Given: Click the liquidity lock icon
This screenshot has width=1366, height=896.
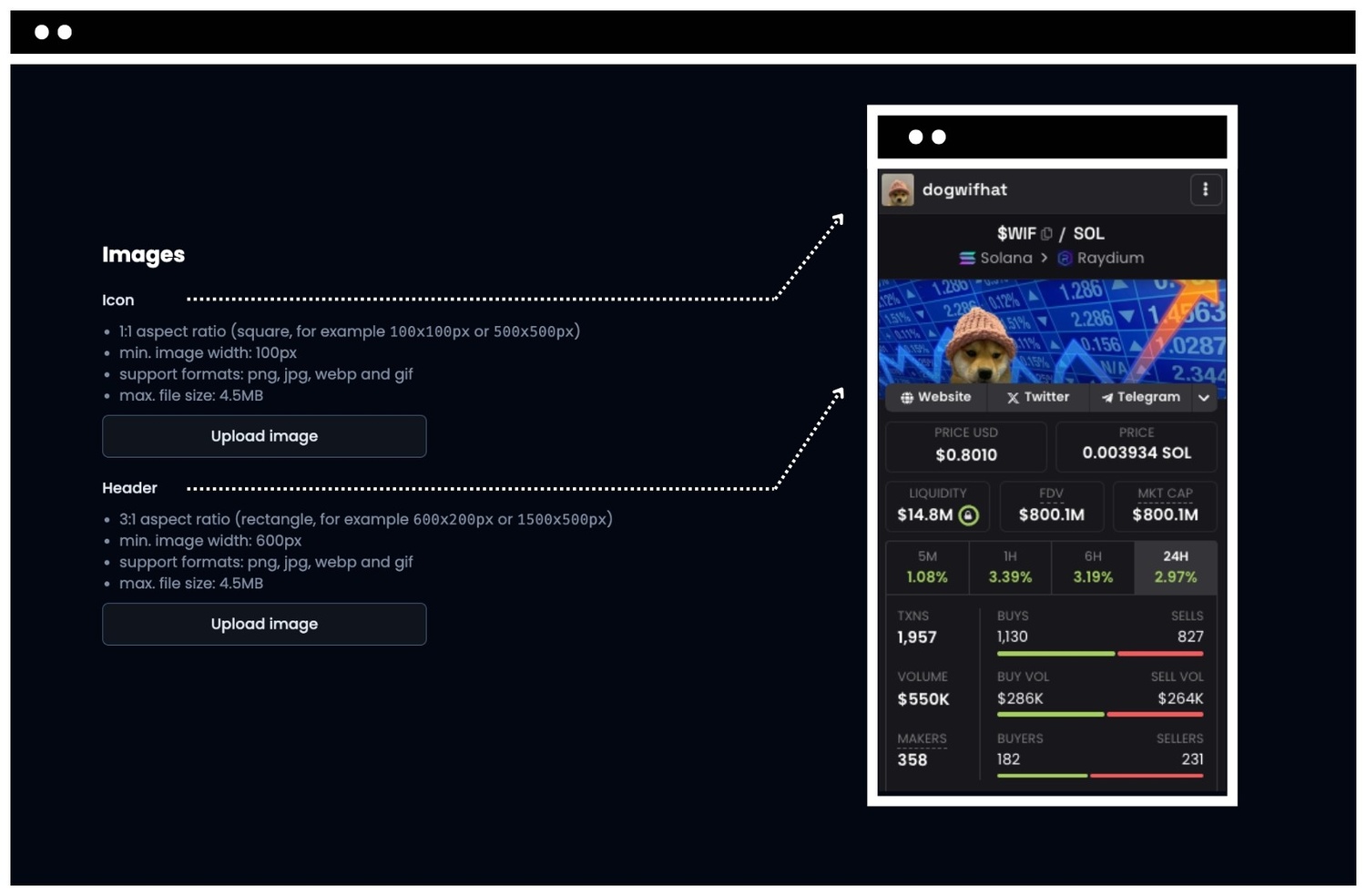Looking at the screenshot, I should tap(969, 515).
